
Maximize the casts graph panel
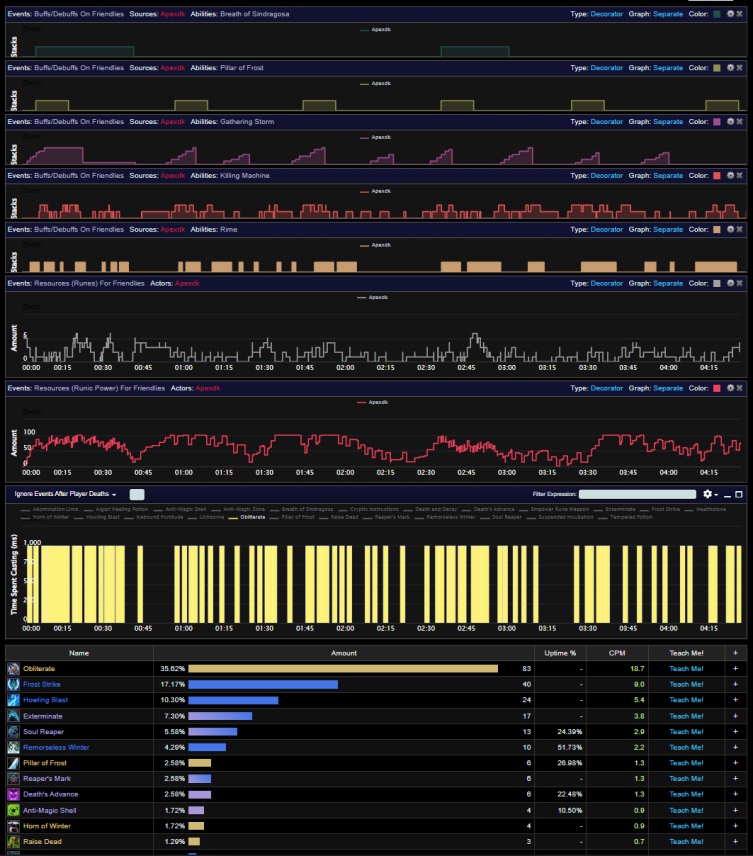coord(739,494)
